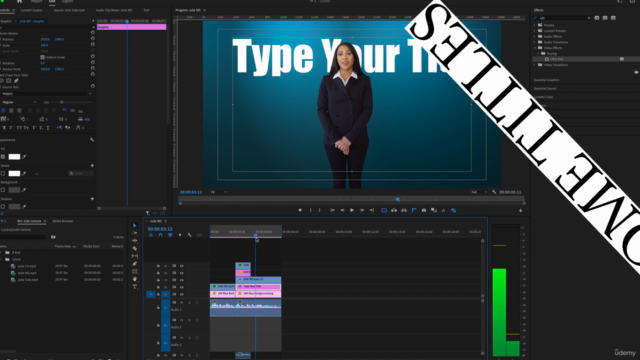Image resolution: width=640 pixels, height=360 pixels.
Task: Open the Media Browser tab
Action: click(x=62, y=221)
